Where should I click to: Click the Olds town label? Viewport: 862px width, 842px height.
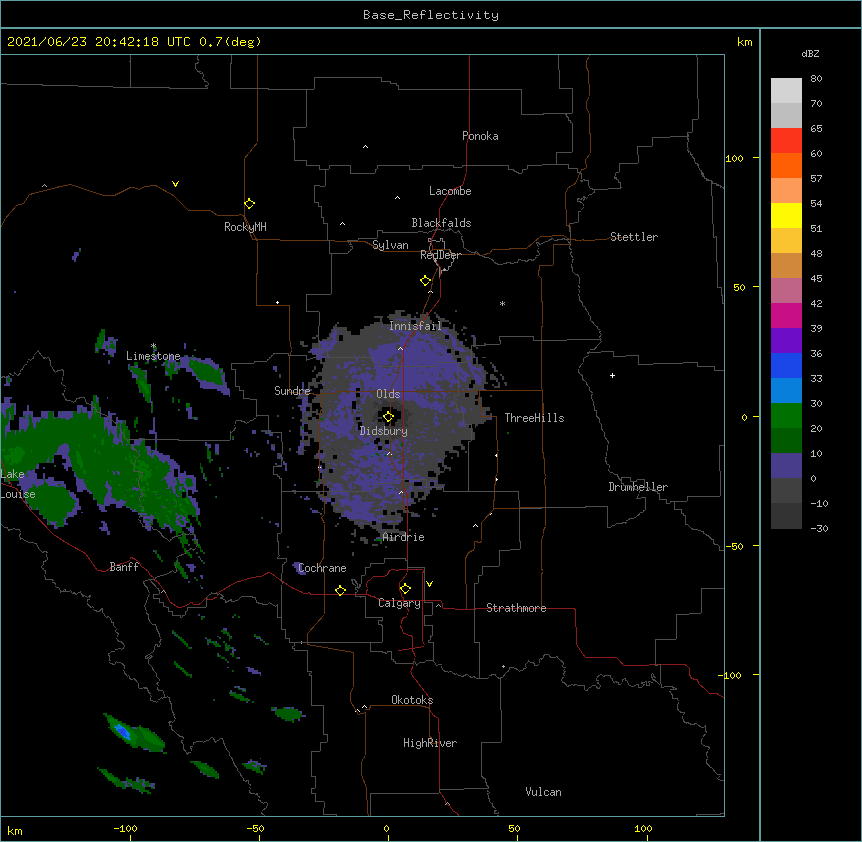click(x=388, y=394)
